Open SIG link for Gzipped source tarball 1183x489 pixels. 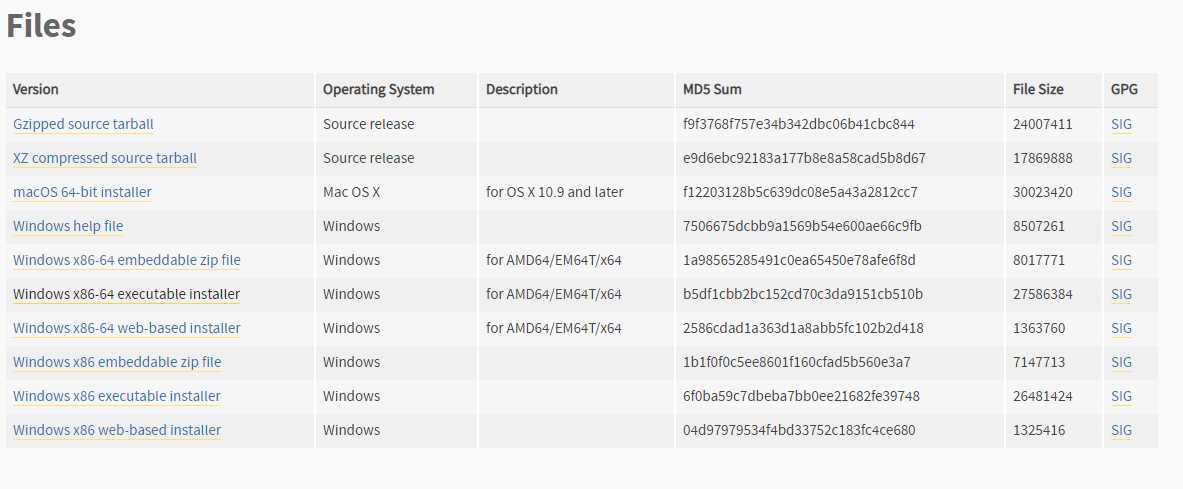tap(1121, 124)
